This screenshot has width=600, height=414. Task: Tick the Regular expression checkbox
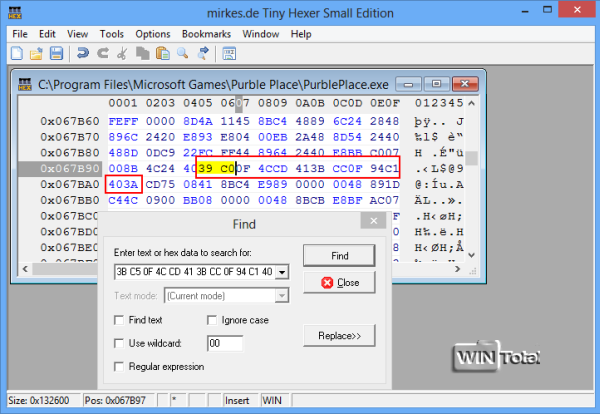119,367
